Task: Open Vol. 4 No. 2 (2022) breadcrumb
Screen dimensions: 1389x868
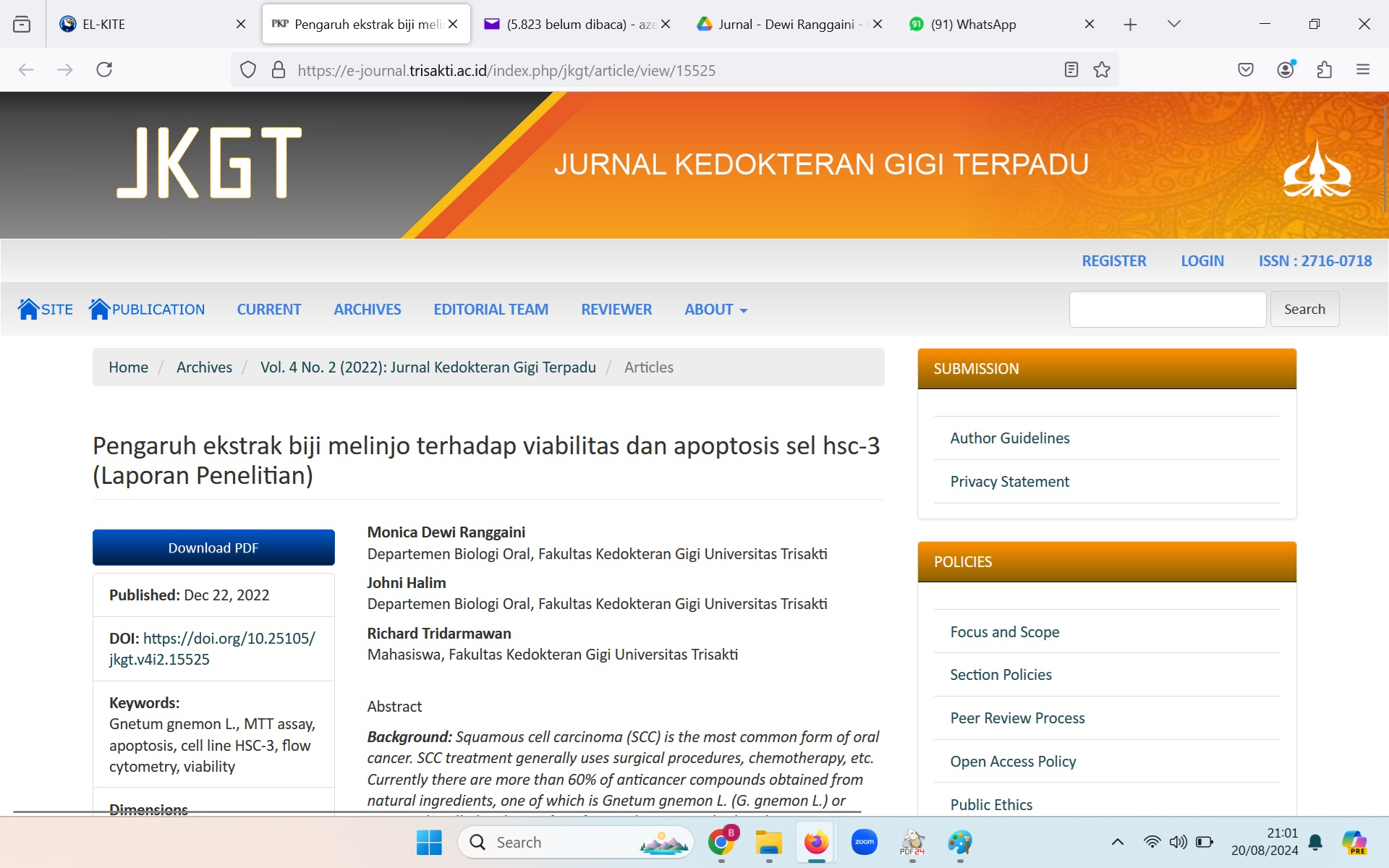Action: (x=428, y=367)
